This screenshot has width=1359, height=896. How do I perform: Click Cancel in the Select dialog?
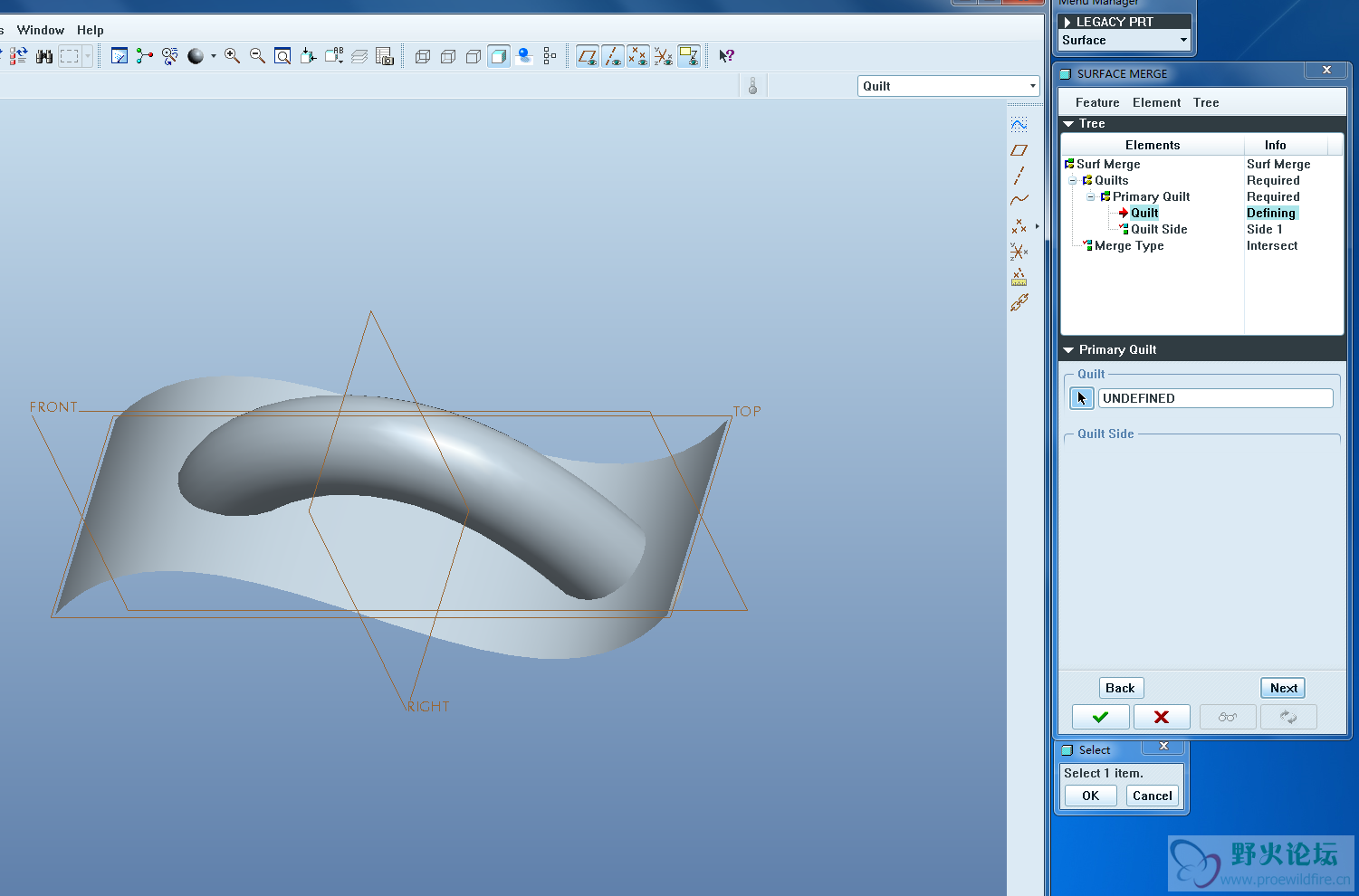point(1153,796)
